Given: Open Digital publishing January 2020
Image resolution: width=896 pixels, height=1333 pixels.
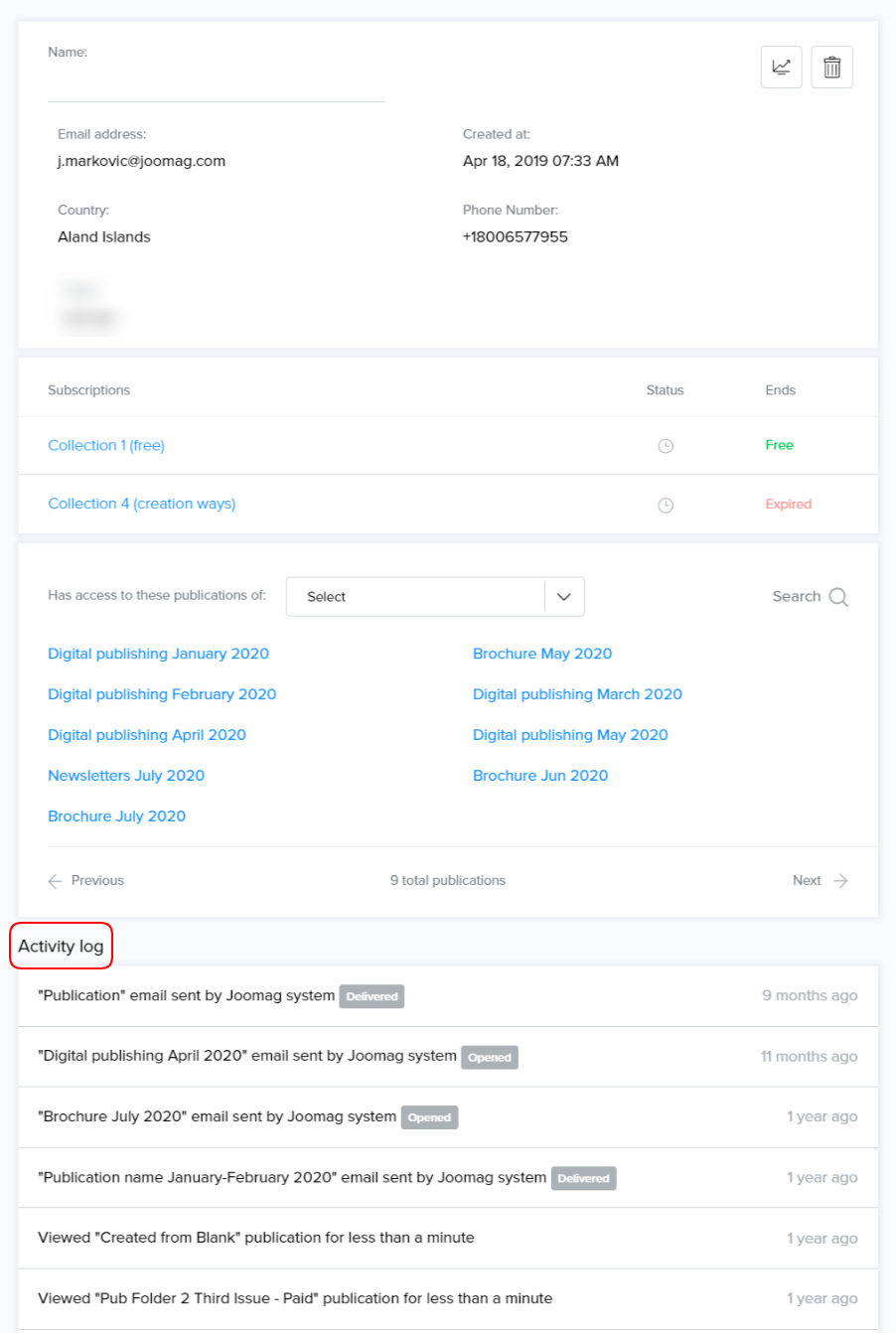Looking at the screenshot, I should (158, 654).
